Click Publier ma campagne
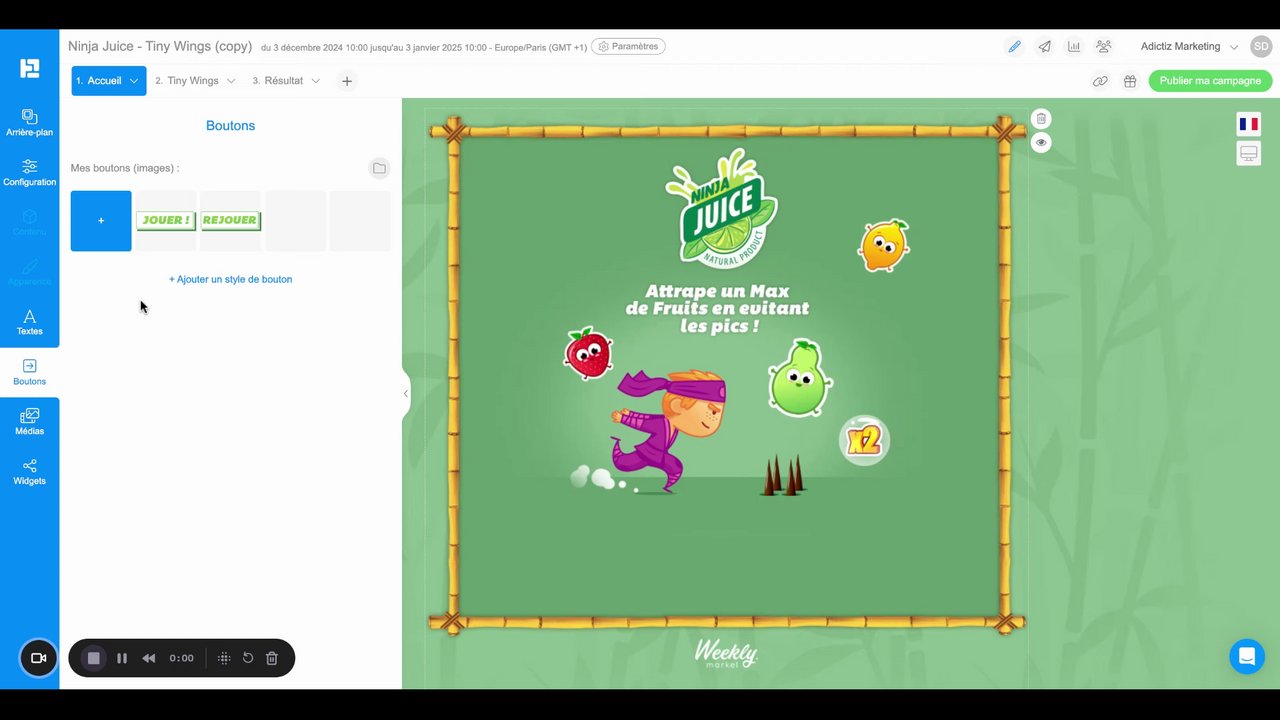Image resolution: width=1280 pixels, height=720 pixels. click(1210, 81)
